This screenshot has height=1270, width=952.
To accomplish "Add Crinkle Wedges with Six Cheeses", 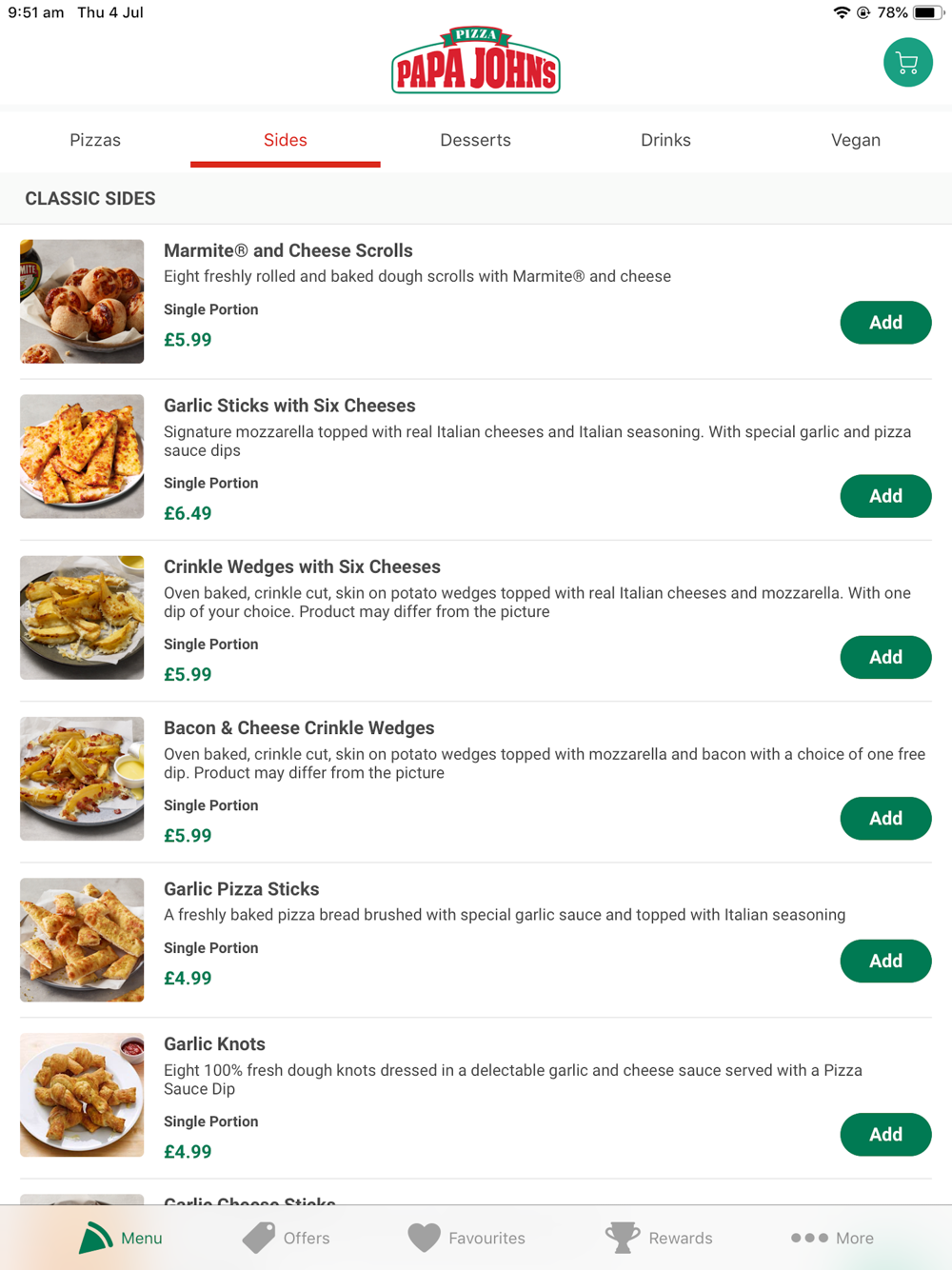I will (885, 657).
